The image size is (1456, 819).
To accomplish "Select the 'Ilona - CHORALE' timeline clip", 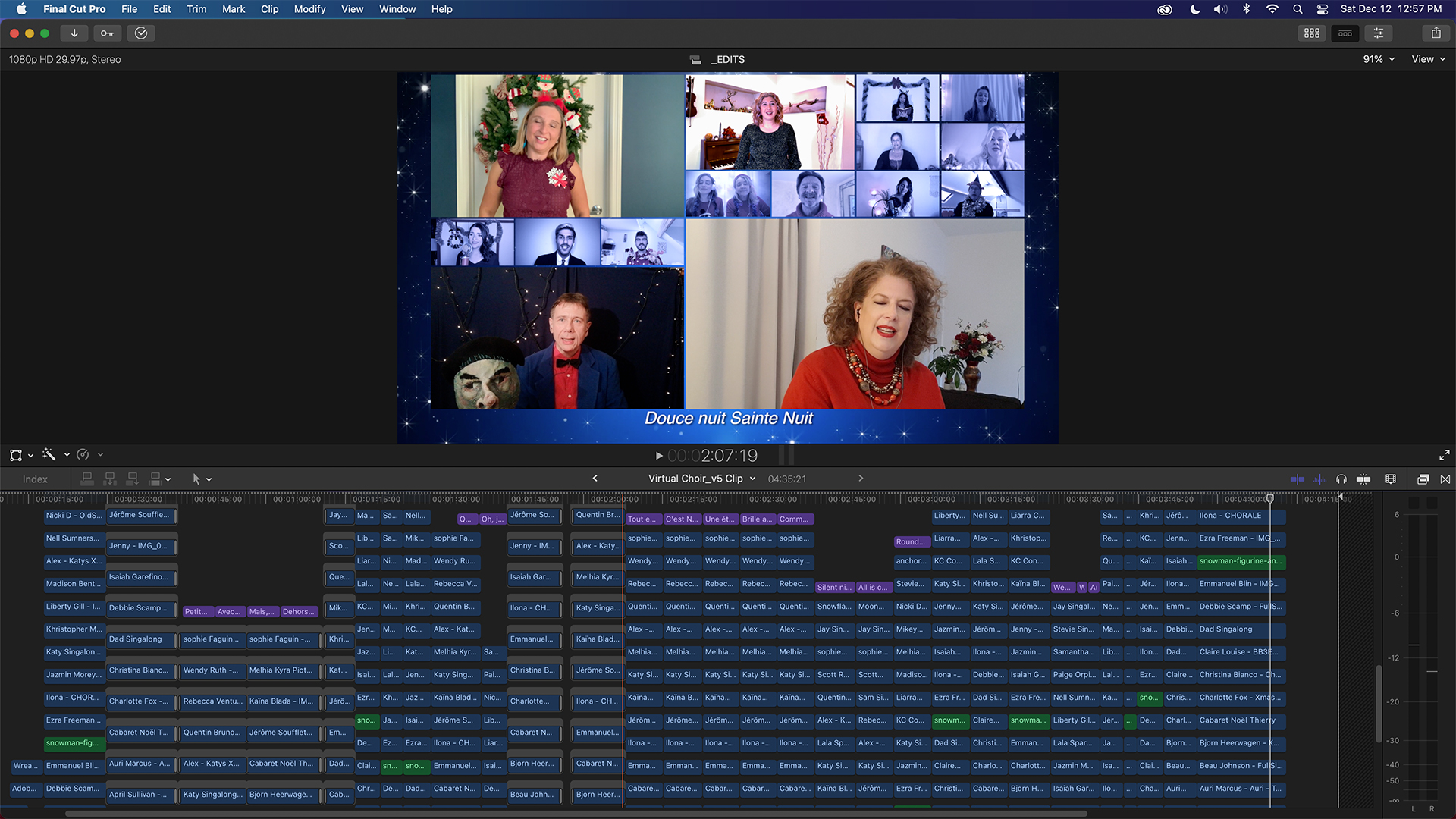I will point(1241,516).
